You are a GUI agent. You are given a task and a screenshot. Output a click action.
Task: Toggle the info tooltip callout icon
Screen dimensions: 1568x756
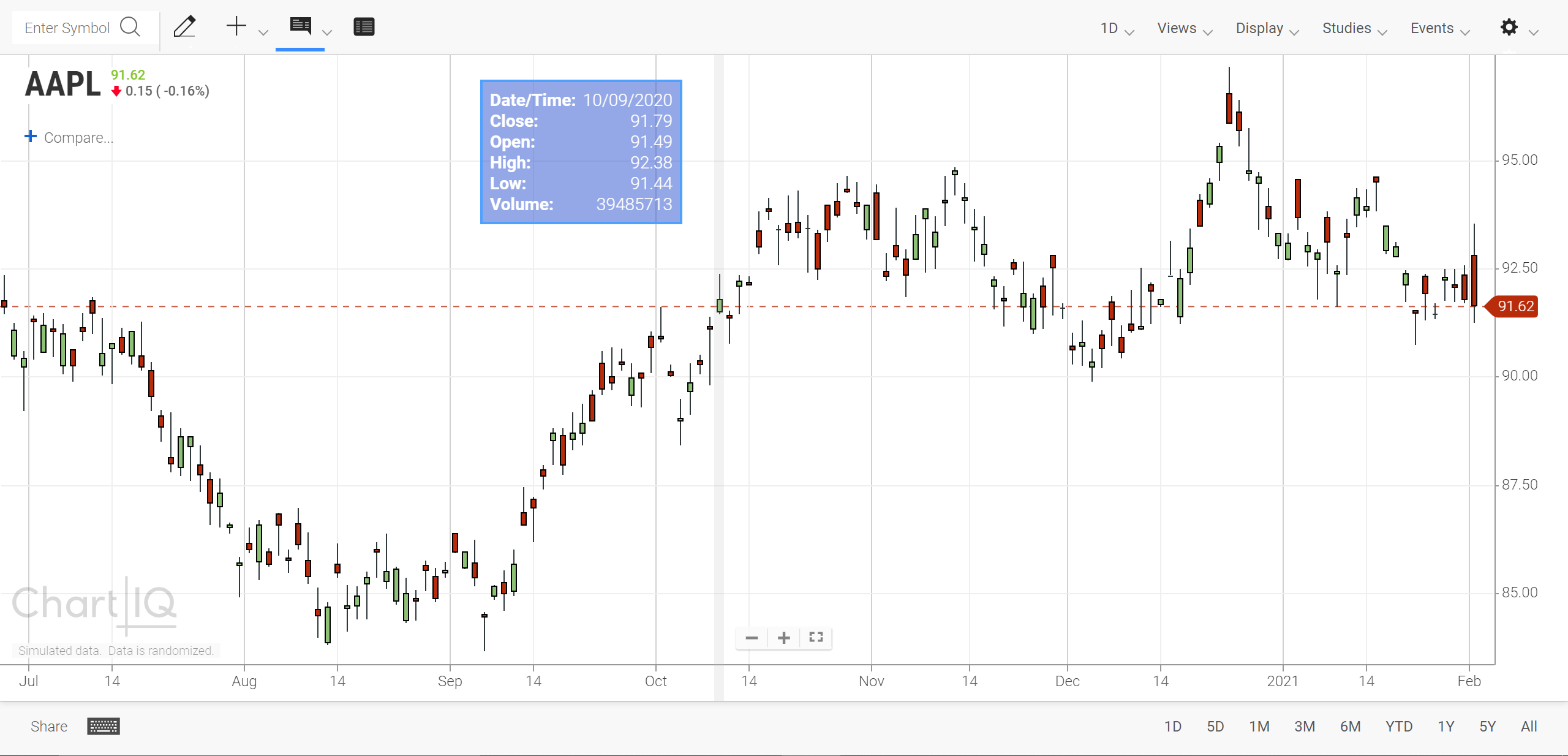coord(301,26)
